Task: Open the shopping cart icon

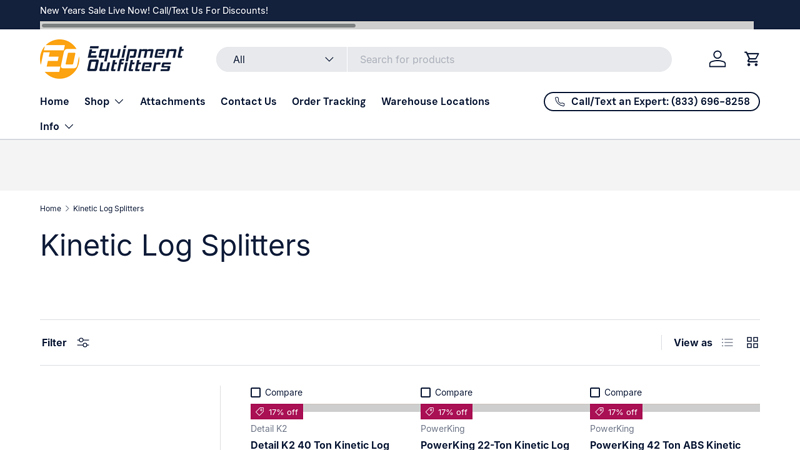Action: [x=752, y=59]
